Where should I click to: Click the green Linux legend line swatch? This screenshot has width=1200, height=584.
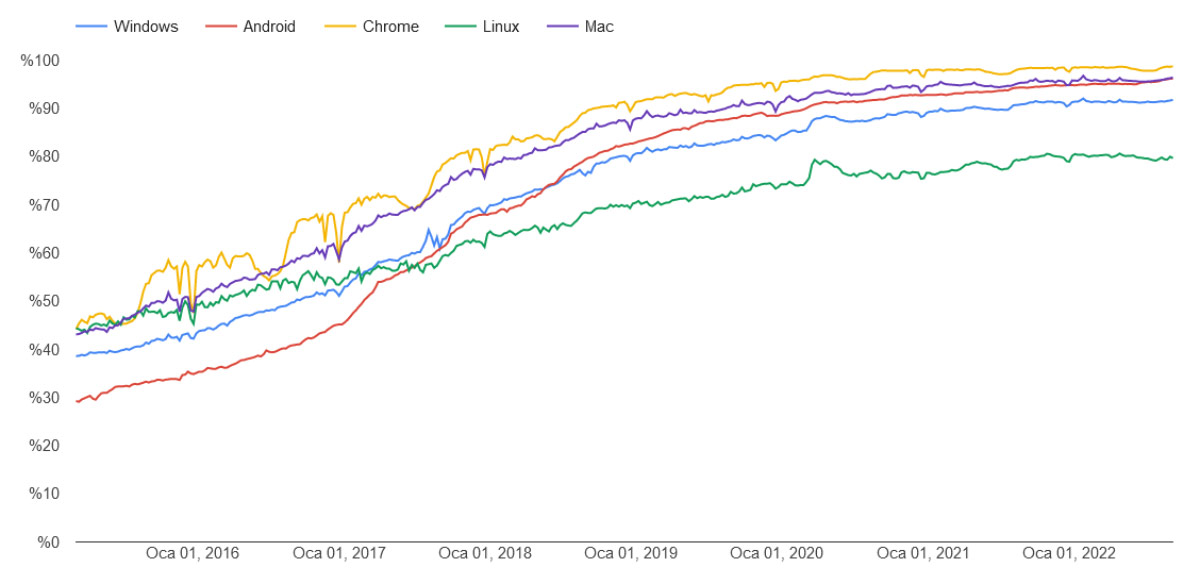(458, 27)
